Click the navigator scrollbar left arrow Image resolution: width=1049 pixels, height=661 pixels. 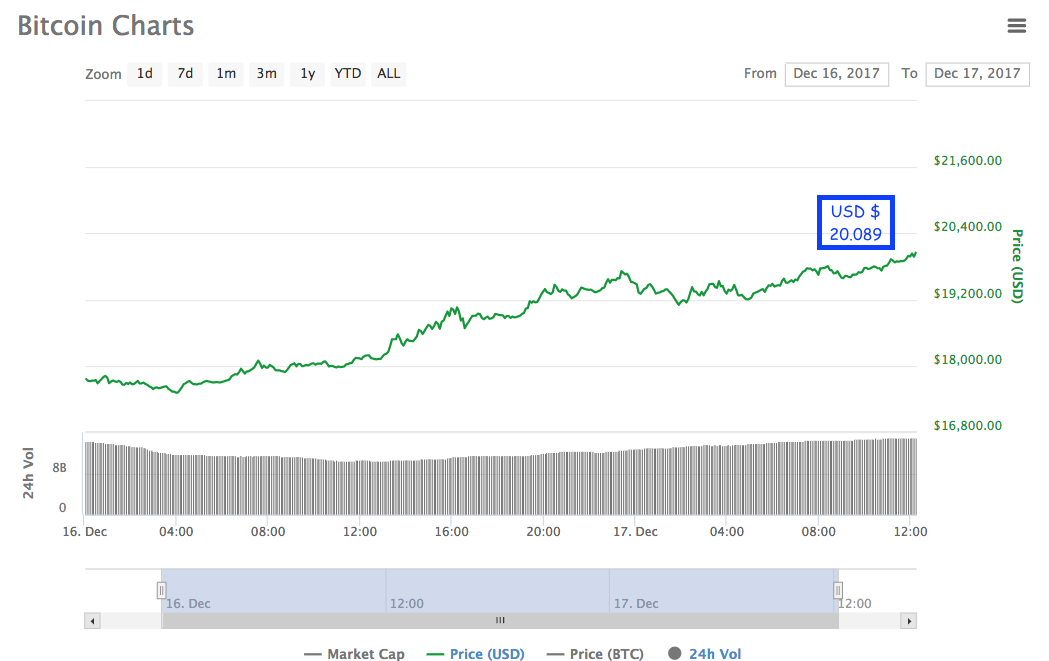click(x=92, y=621)
